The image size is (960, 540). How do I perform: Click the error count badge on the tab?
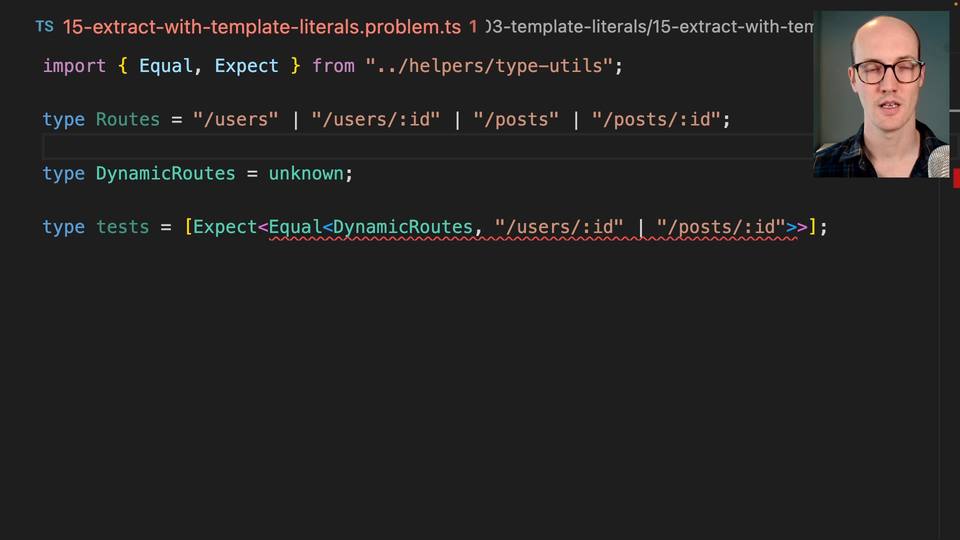point(473,27)
